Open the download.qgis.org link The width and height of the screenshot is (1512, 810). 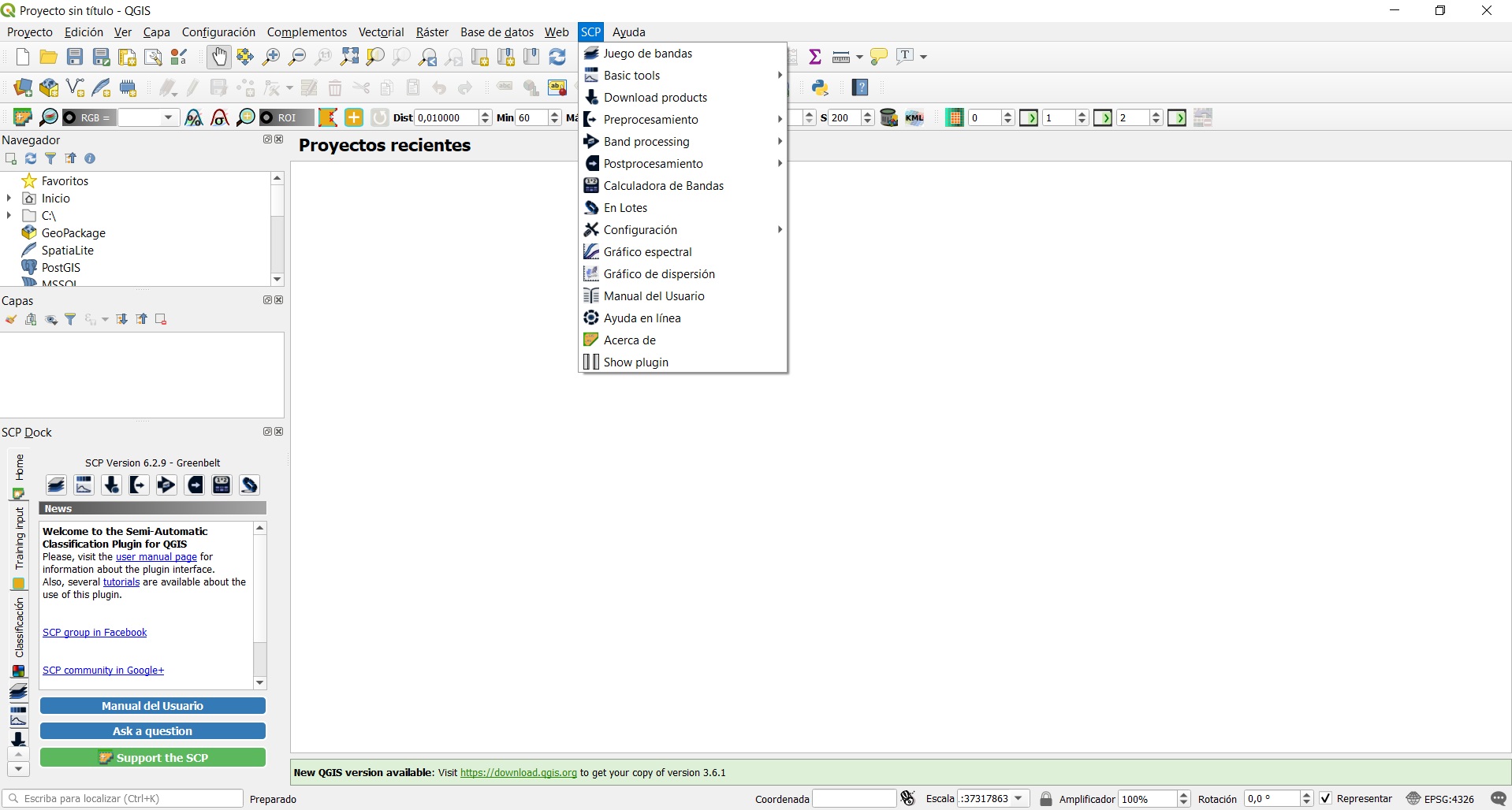(518, 773)
